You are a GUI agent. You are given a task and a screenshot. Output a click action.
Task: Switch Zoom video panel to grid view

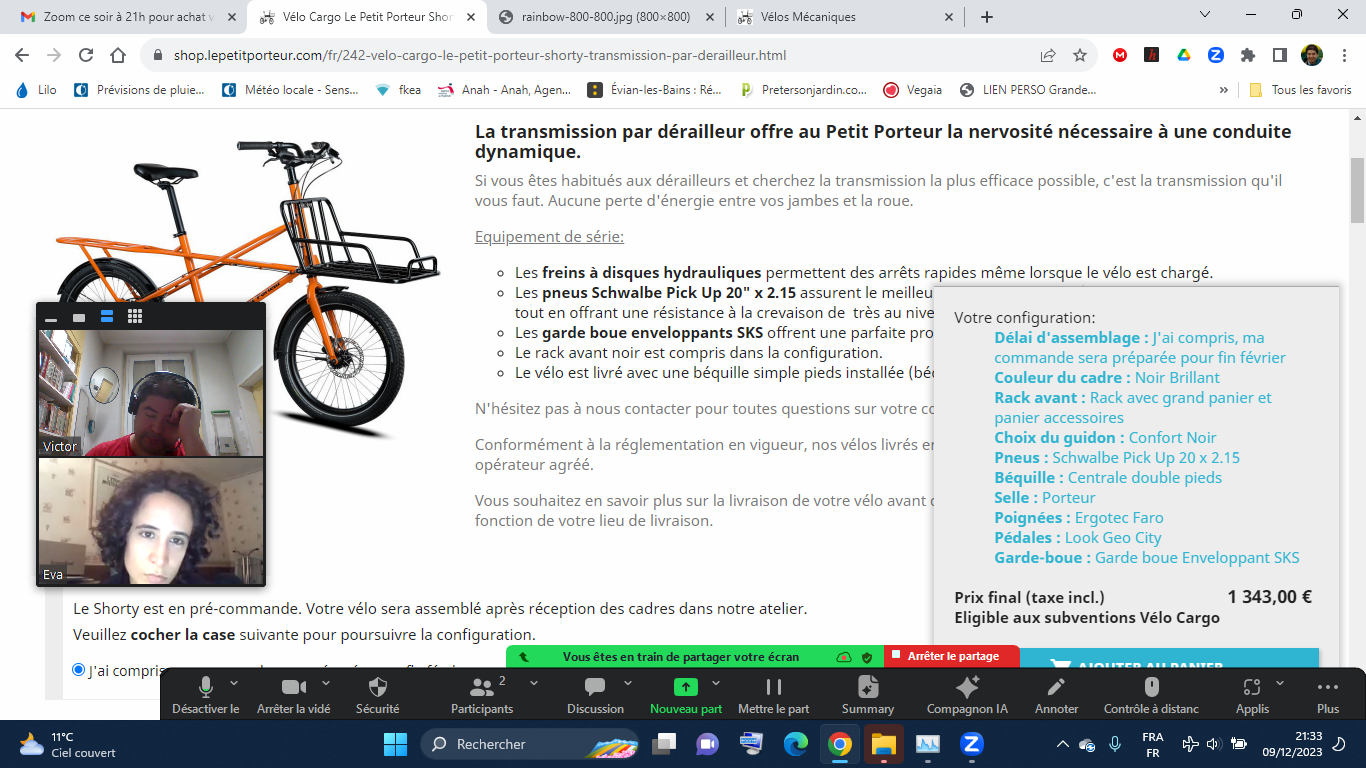[x=135, y=317]
